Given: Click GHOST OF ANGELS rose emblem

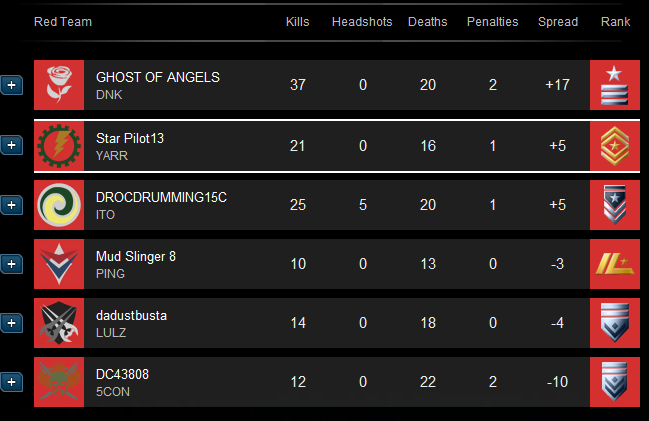Looking at the screenshot, I should pos(59,85).
